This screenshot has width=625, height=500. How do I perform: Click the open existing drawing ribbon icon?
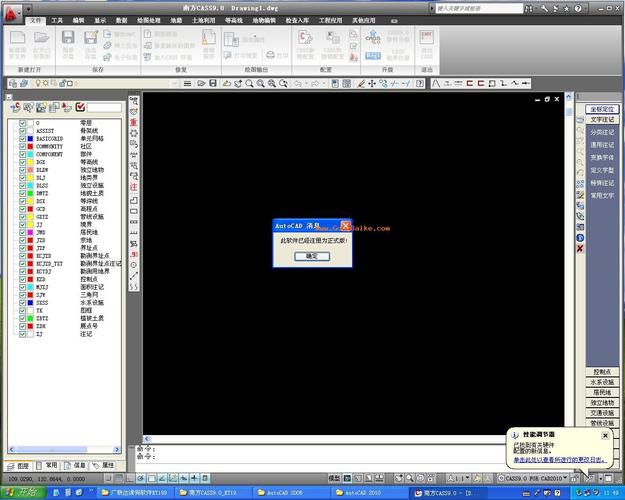41,38
